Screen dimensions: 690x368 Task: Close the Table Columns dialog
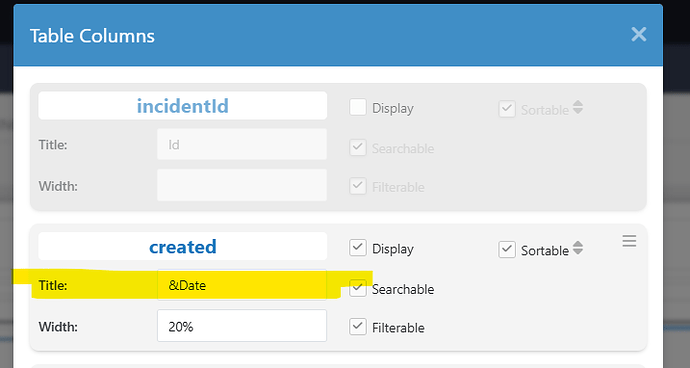[639, 34]
